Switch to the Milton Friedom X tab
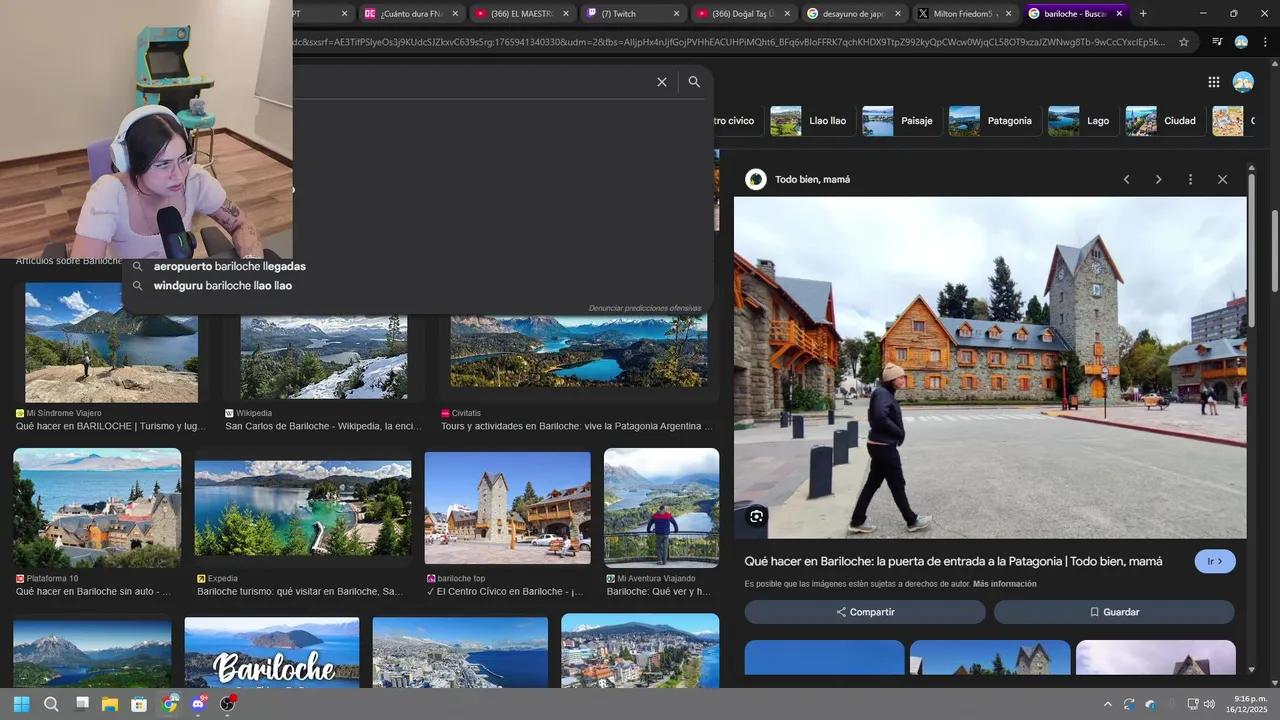The width and height of the screenshot is (1280, 720). [966, 13]
